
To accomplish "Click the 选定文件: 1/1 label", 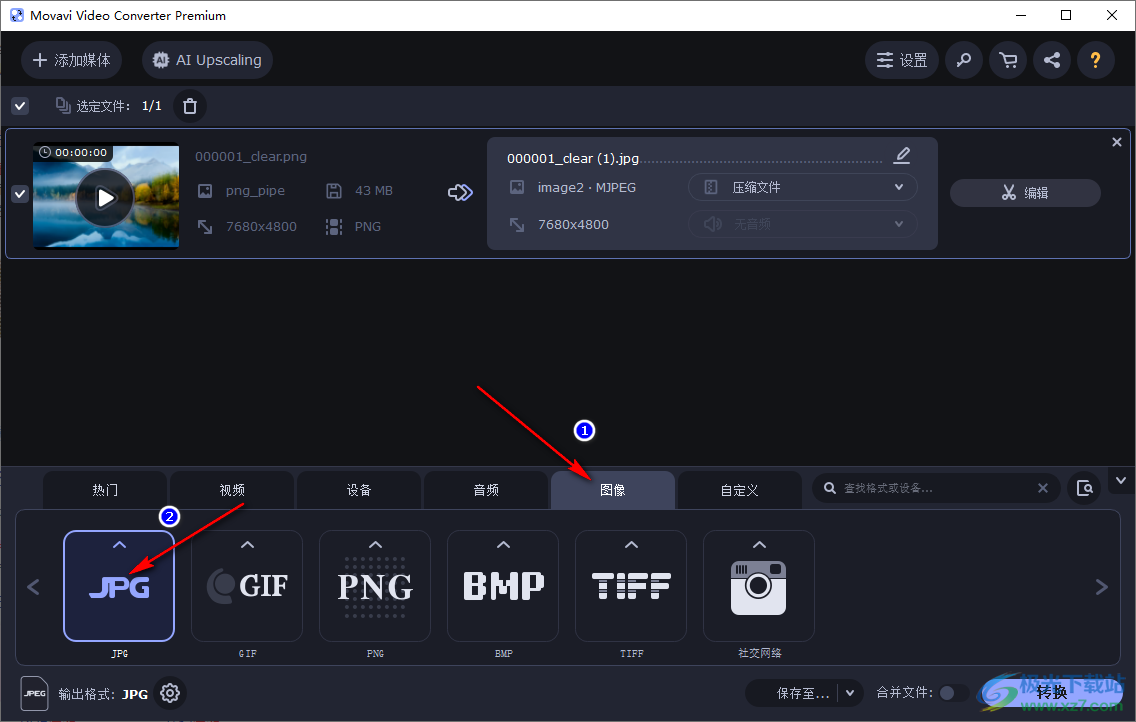I will pos(119,106).
